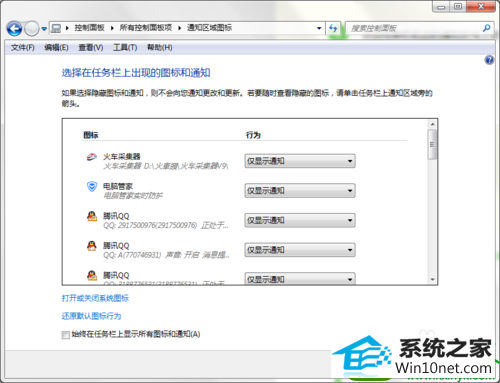
Task: Click the list scrollbar up arrow
Action: point(432,124)
